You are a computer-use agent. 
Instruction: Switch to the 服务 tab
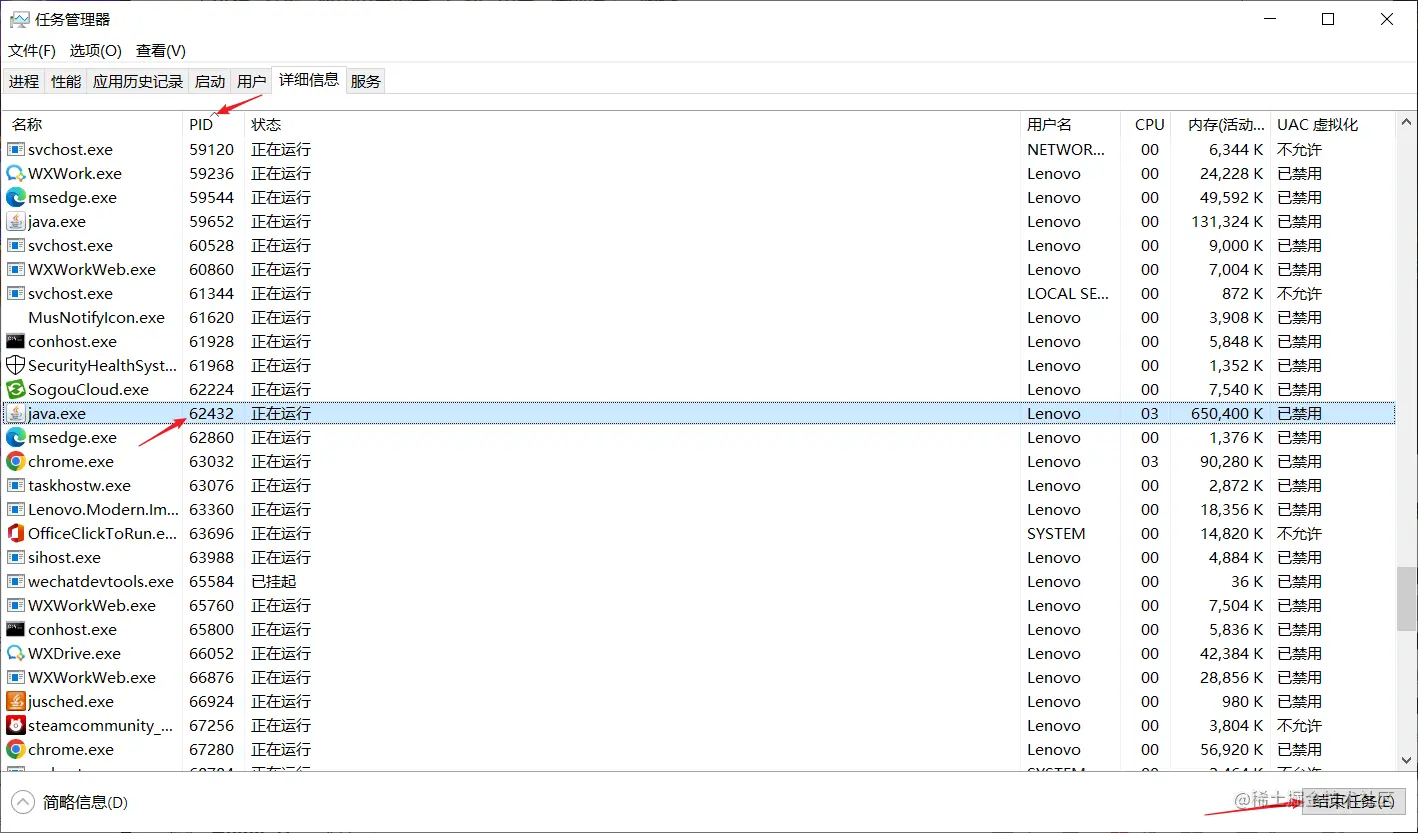pos(366,81)
